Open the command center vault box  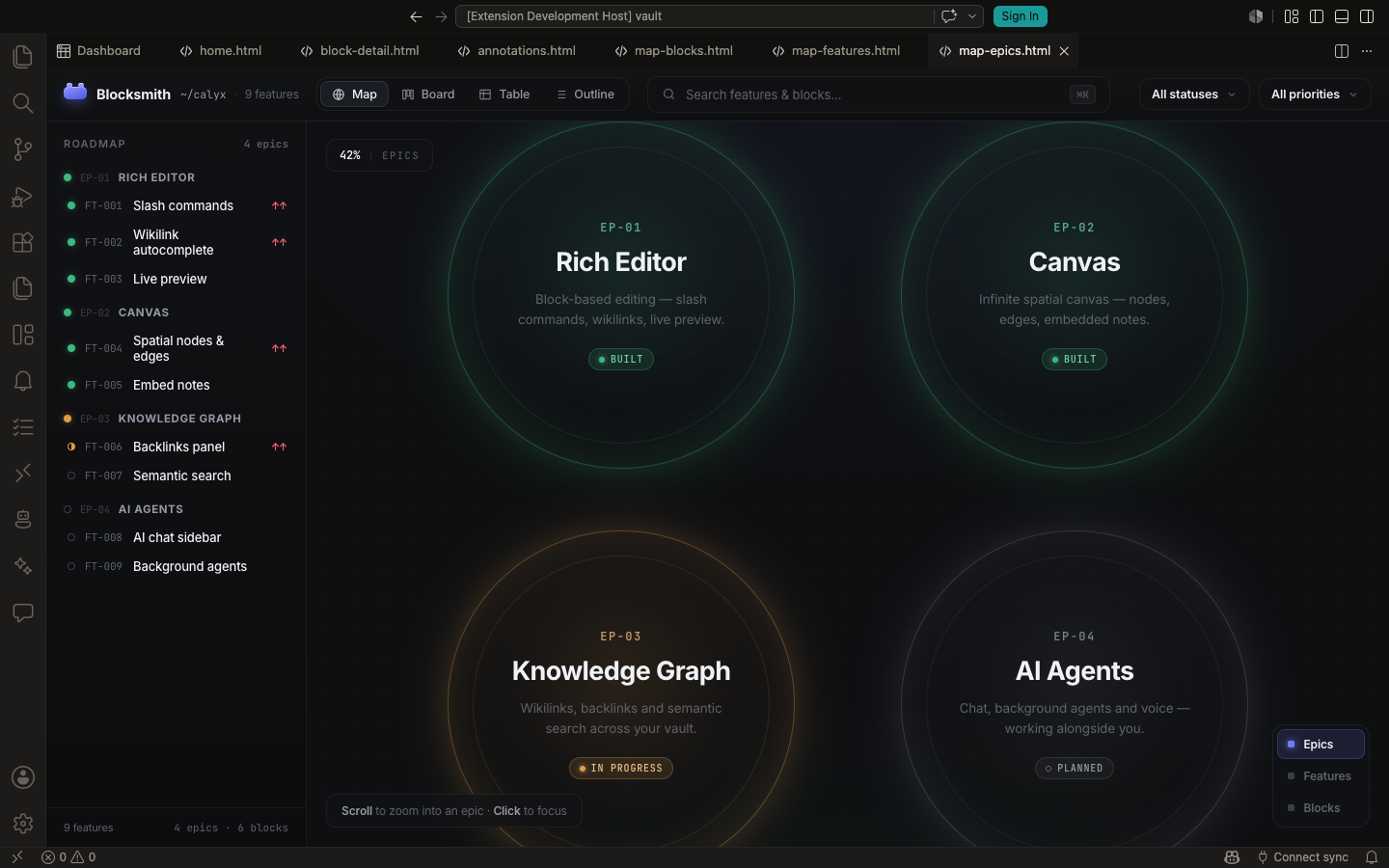[694, 16]
